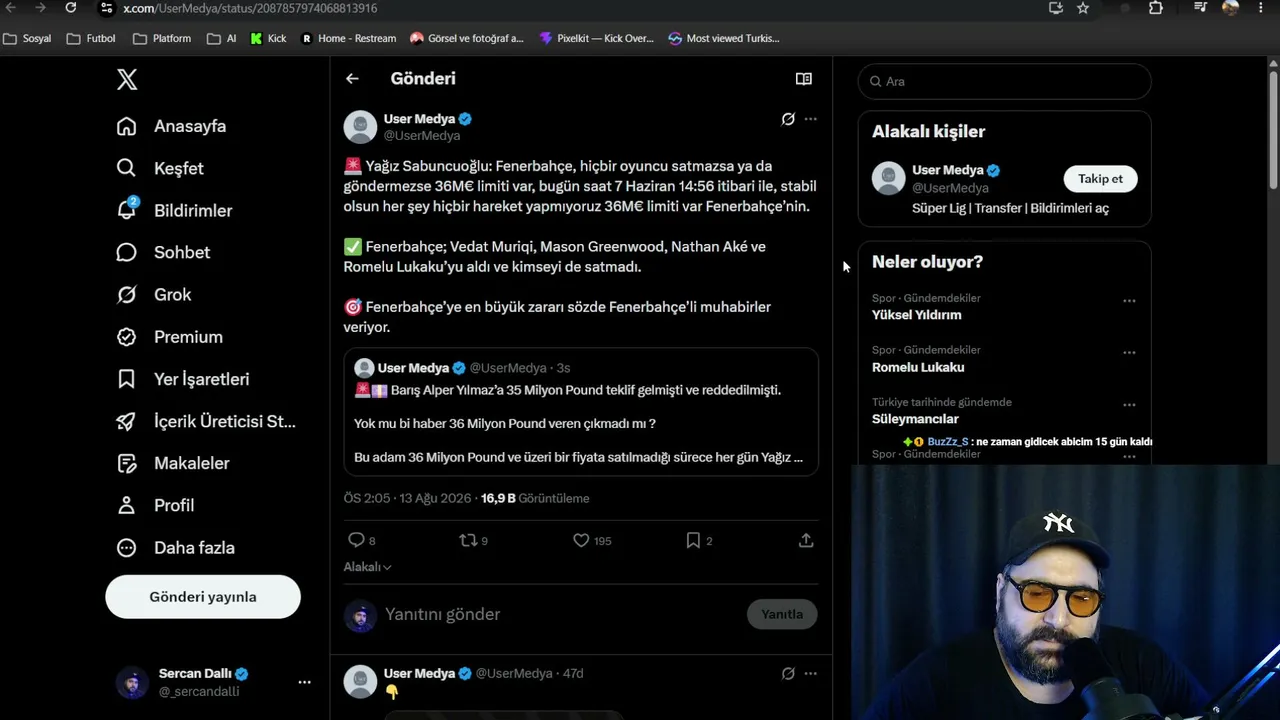Open the browser extensions puzzle icon
The height and width of the screenshot is (720, 1280).
[x=1156, y=8]
